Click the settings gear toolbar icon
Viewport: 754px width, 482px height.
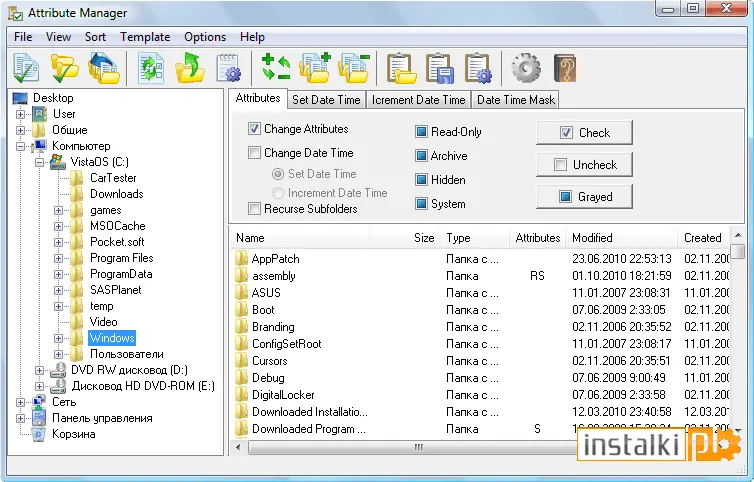(526, 68)
